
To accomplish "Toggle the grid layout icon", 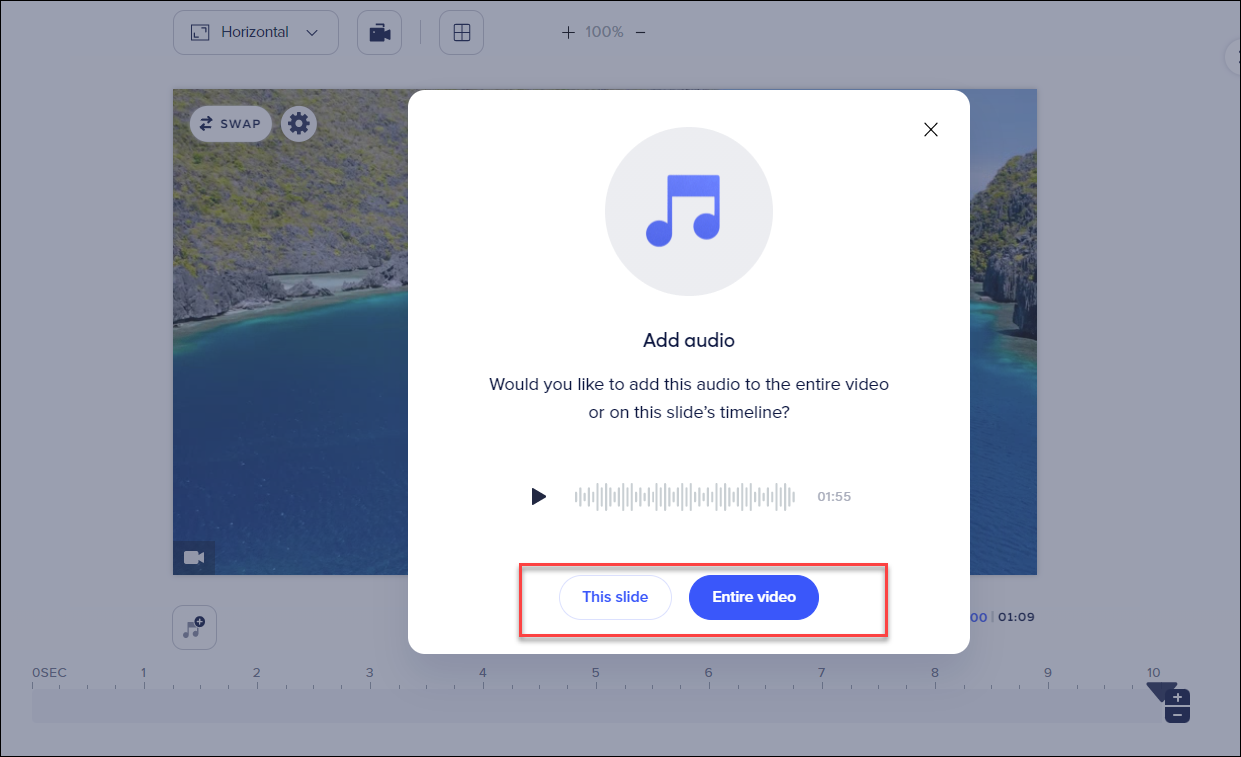I will [461, 32].
